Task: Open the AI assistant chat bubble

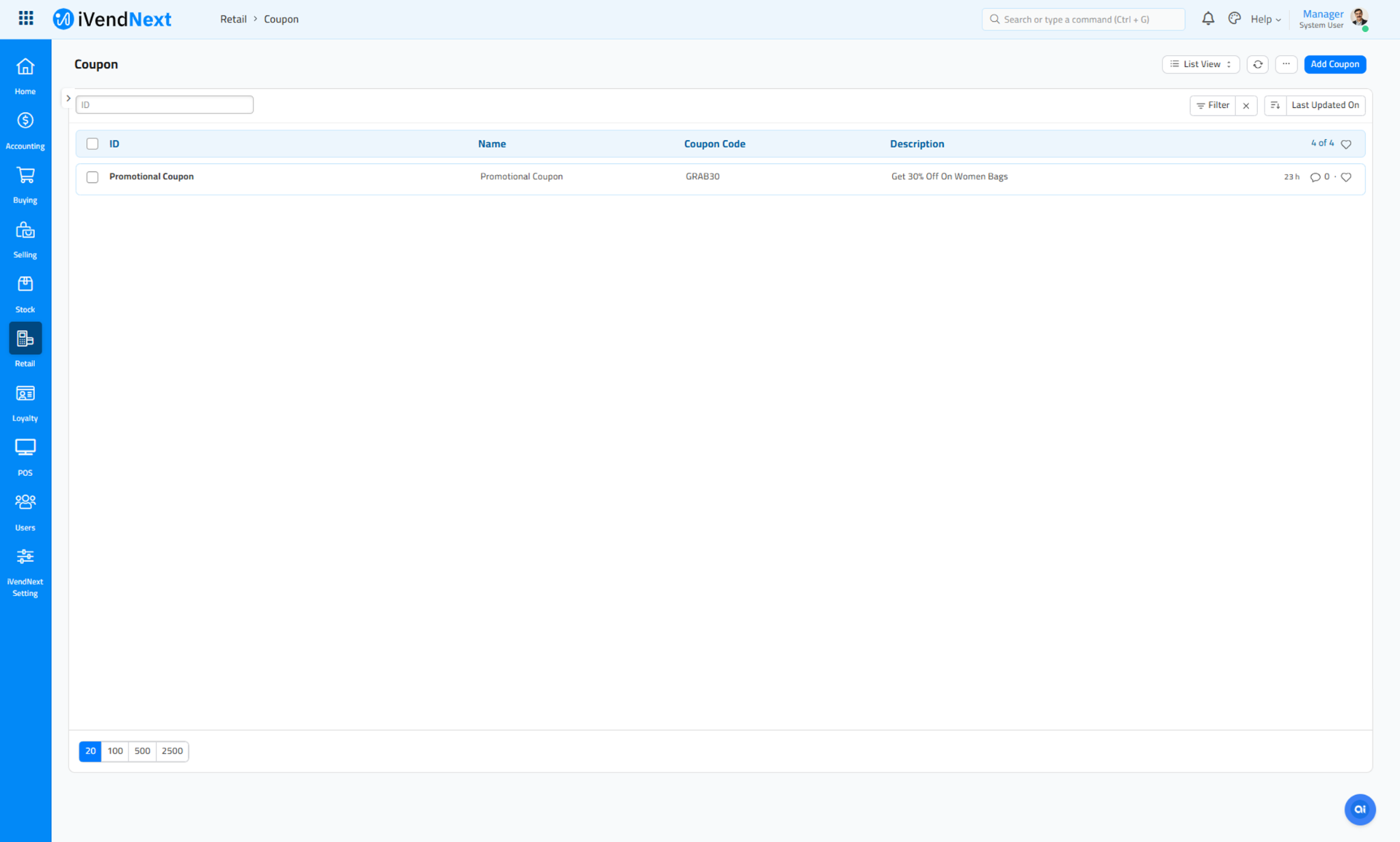Action: pyautogui.click(x=1359, y=809)
